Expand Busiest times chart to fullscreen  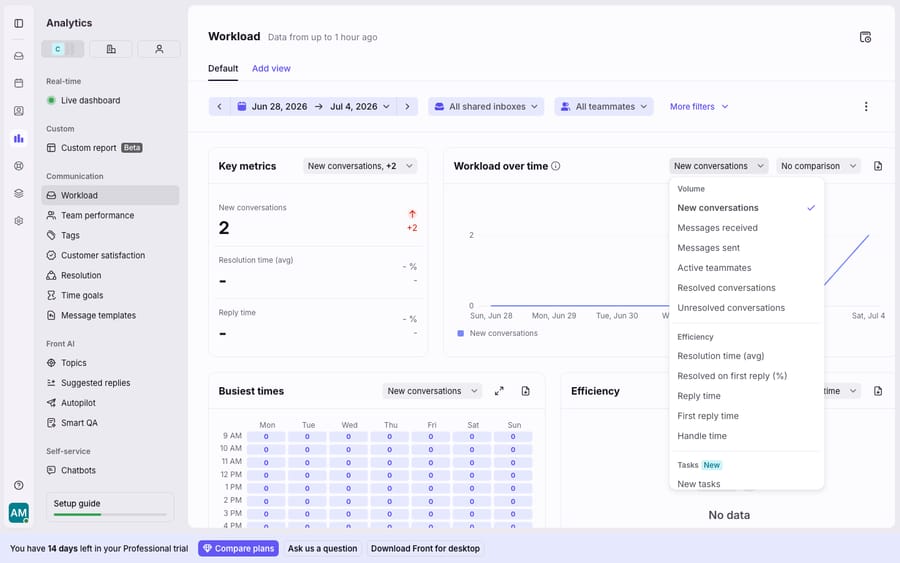pos(499,391)
